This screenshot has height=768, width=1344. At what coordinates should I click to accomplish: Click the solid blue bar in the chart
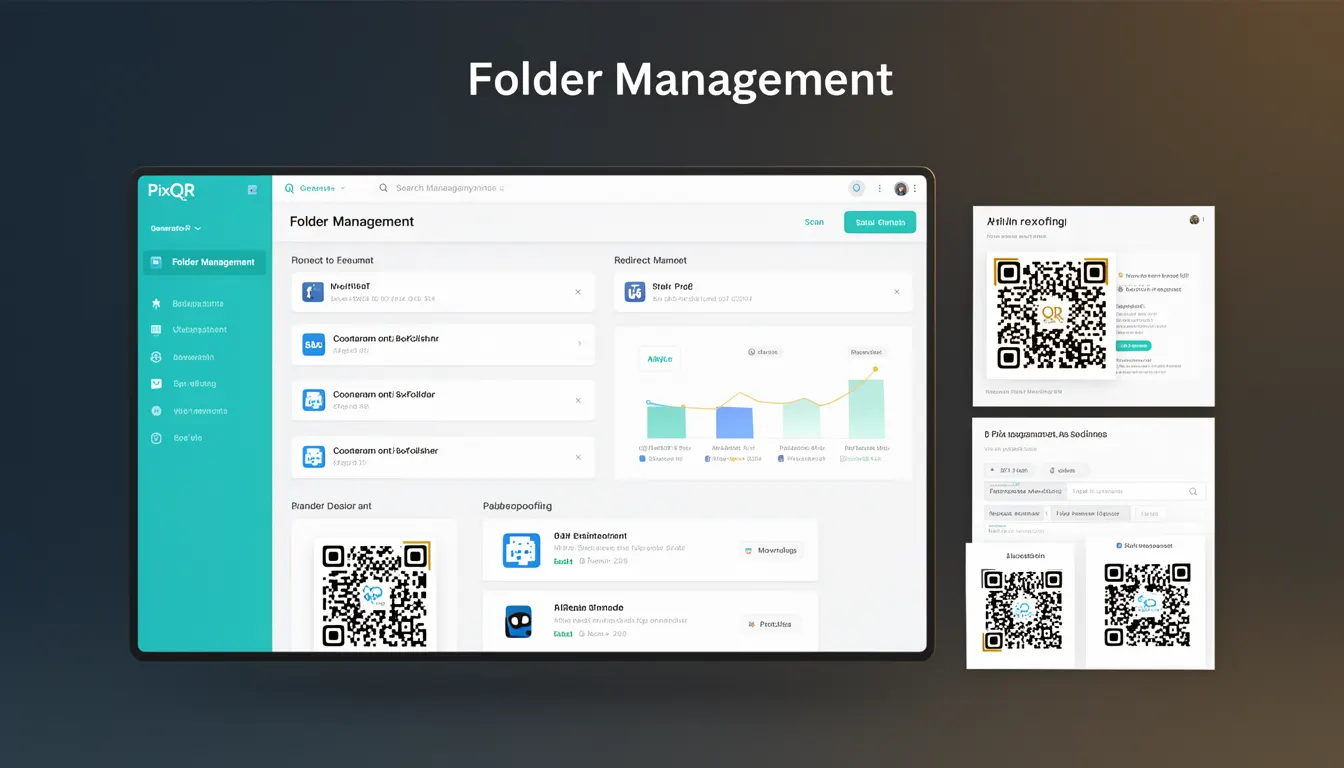pos(735,422)
